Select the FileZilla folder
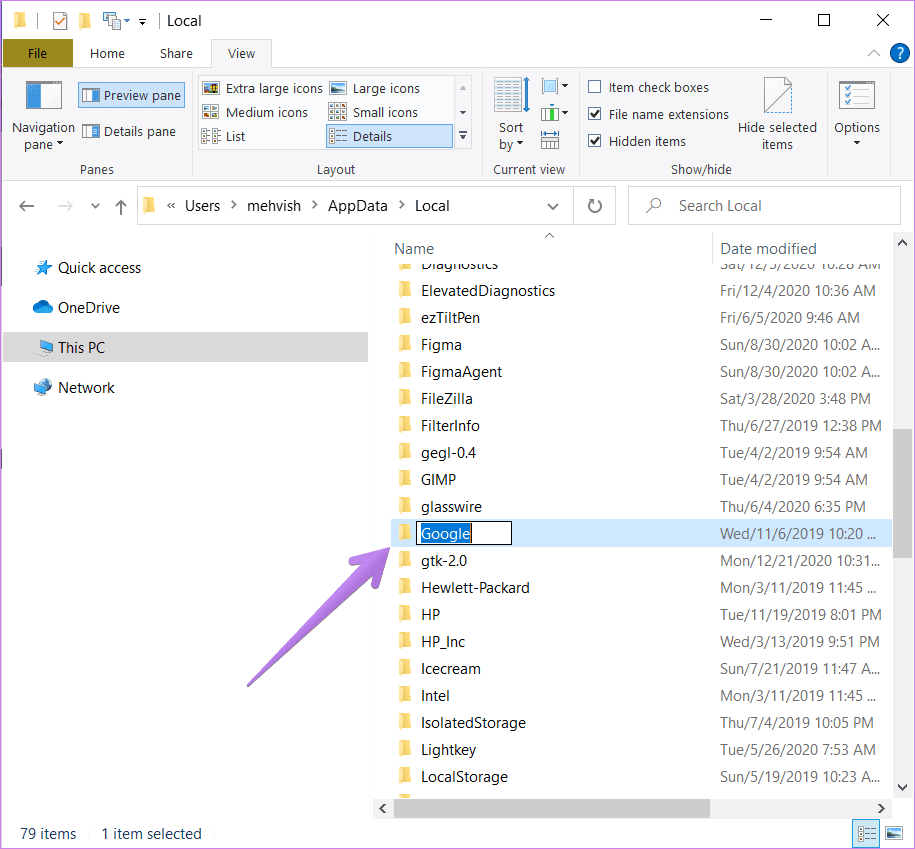This screenshot has height=849, width=915. click(446, 398)
